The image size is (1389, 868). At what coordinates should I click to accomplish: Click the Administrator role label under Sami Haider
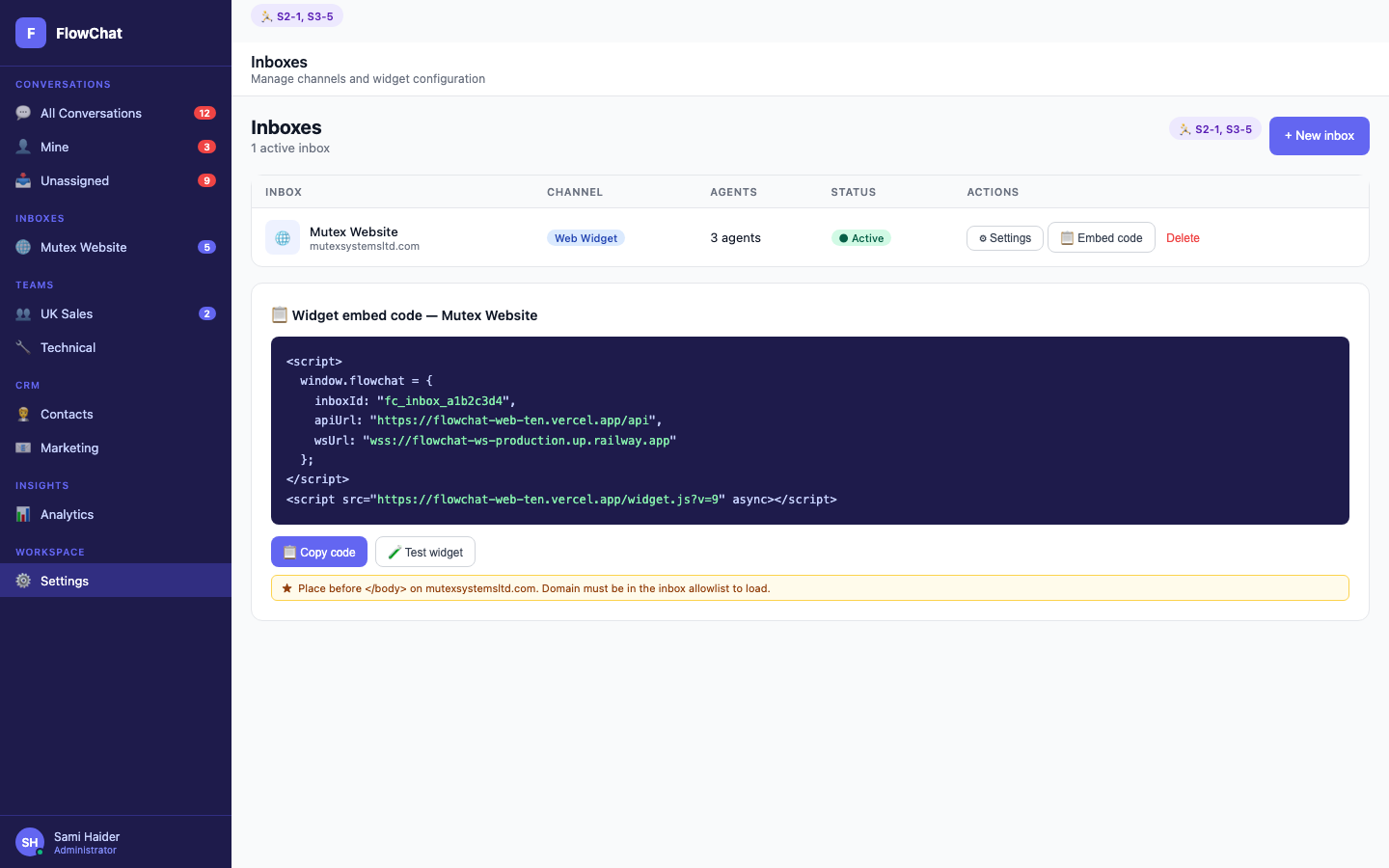tap(85, 851)
